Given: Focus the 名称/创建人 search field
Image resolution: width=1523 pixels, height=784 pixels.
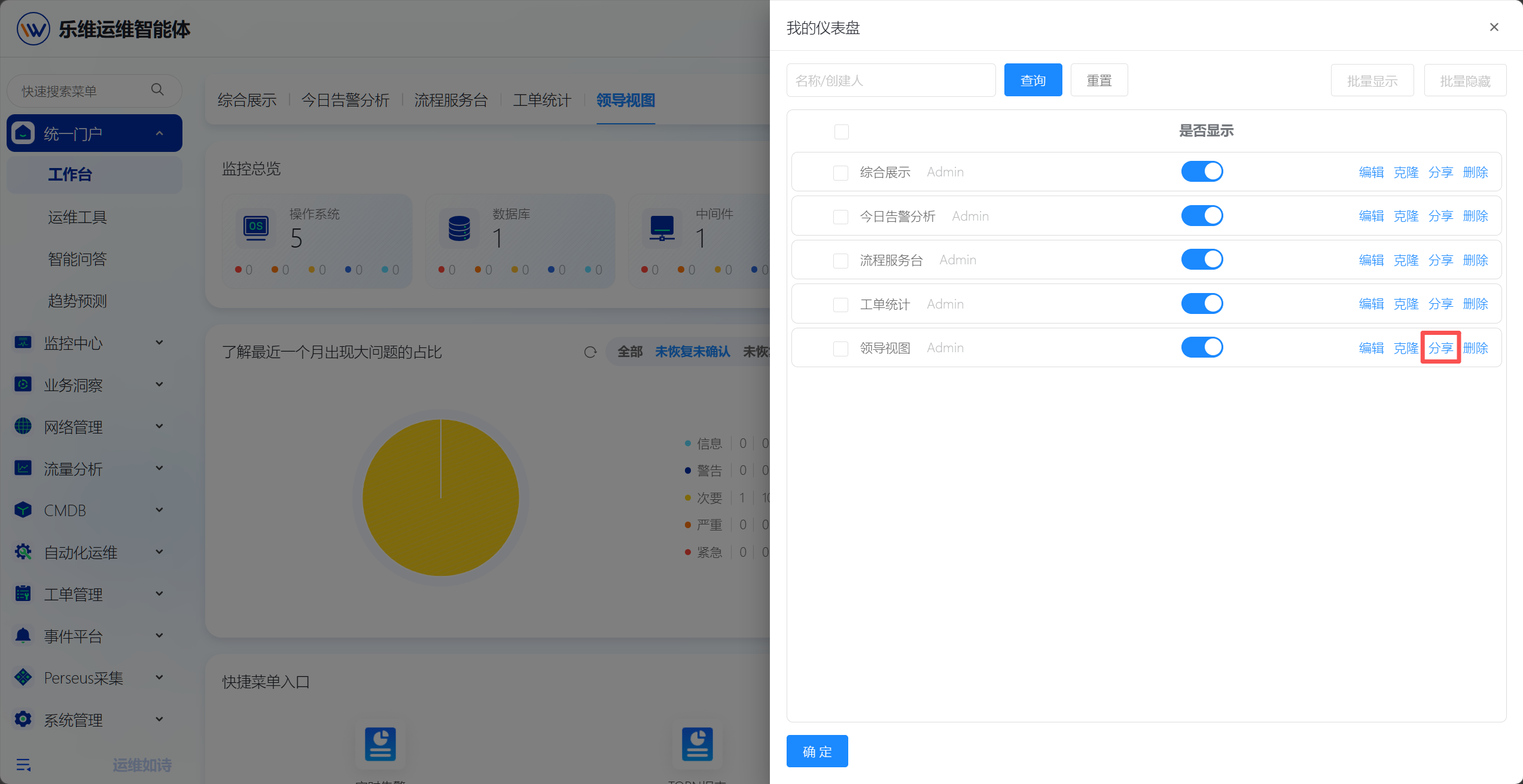Looking at the screenshot, I should coord(891,80).
